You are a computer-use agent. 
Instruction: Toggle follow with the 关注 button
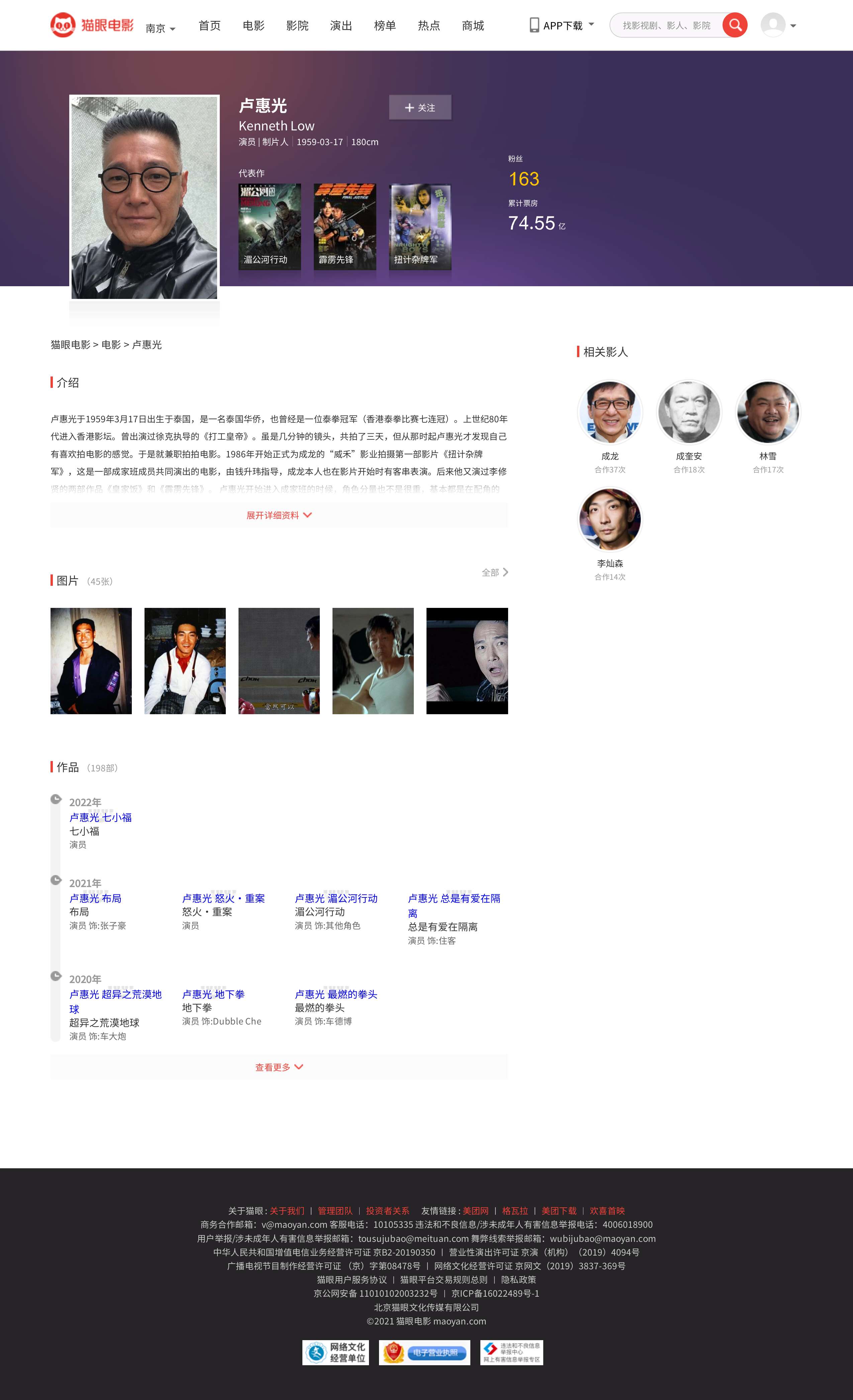[420, 107]
